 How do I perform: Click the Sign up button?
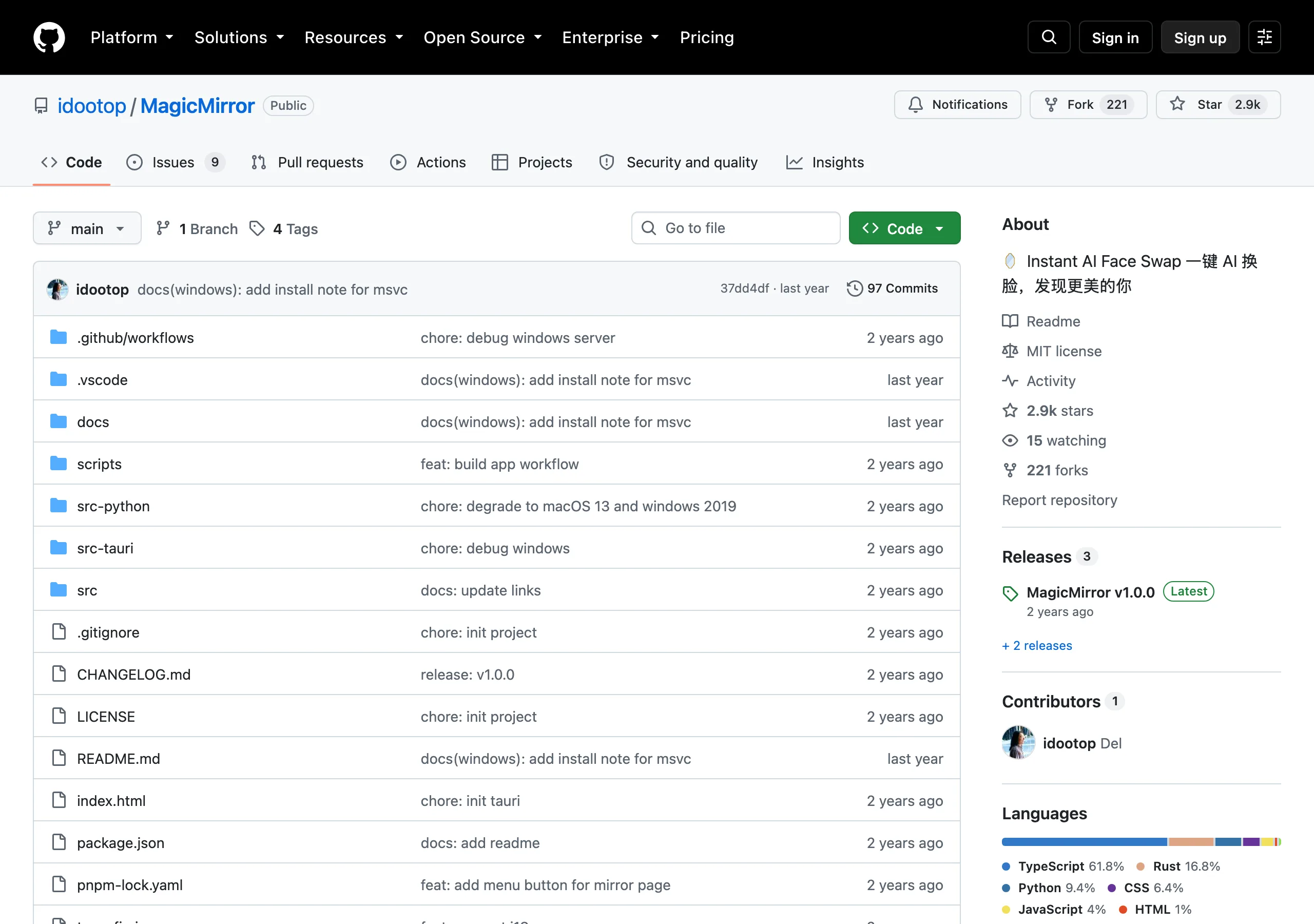[x=1200, y=37]
